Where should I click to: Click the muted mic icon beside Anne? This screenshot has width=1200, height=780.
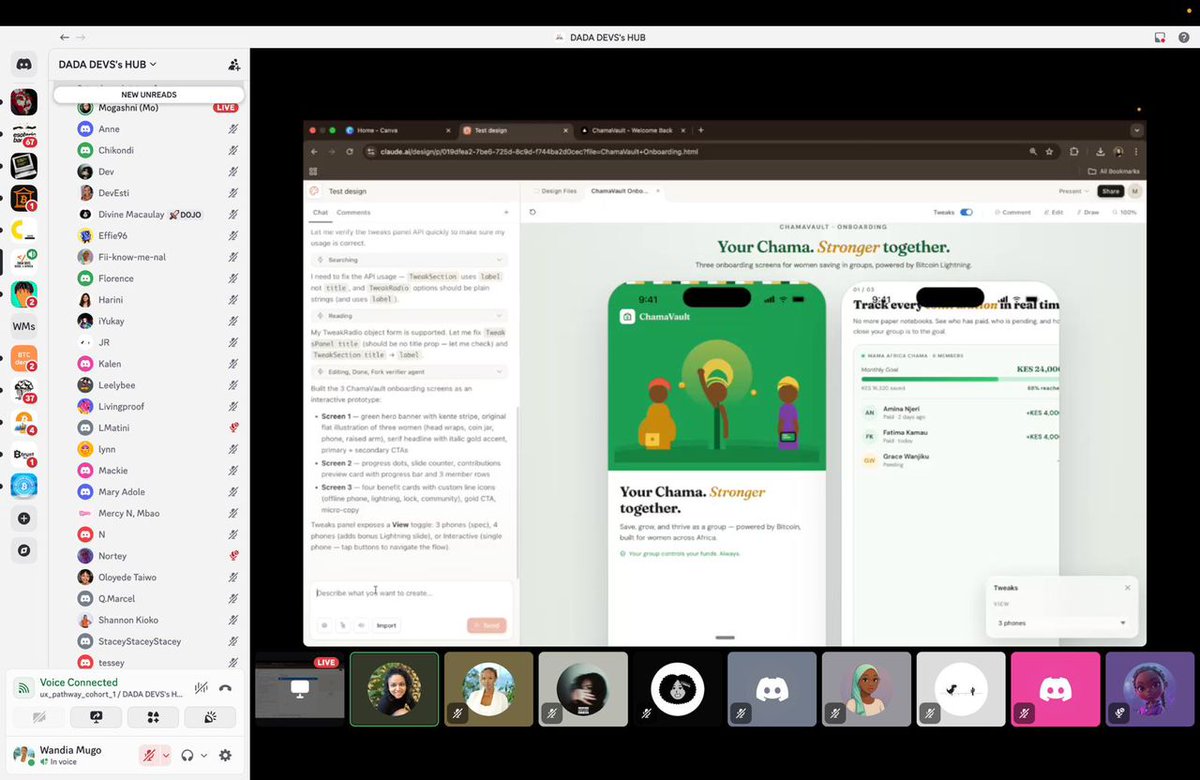[x=233, y=129]
